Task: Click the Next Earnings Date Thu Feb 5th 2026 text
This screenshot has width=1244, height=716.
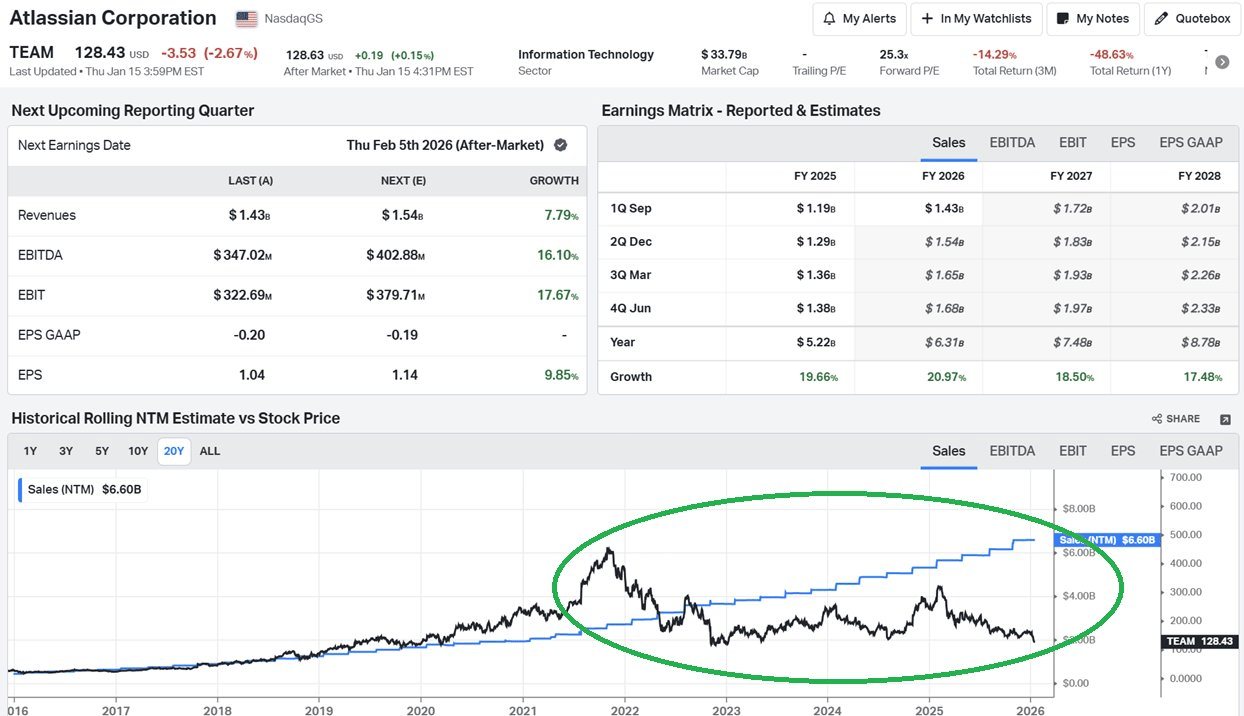Action: [445, 145]
